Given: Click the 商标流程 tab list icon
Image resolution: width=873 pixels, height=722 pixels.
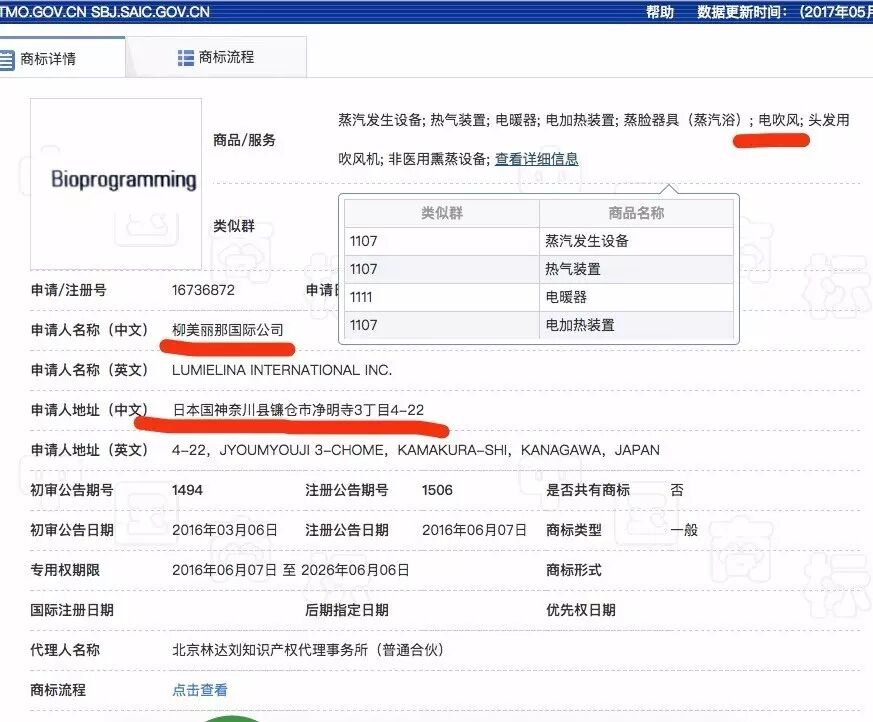Looking at the screenshot, I should 185,57.
